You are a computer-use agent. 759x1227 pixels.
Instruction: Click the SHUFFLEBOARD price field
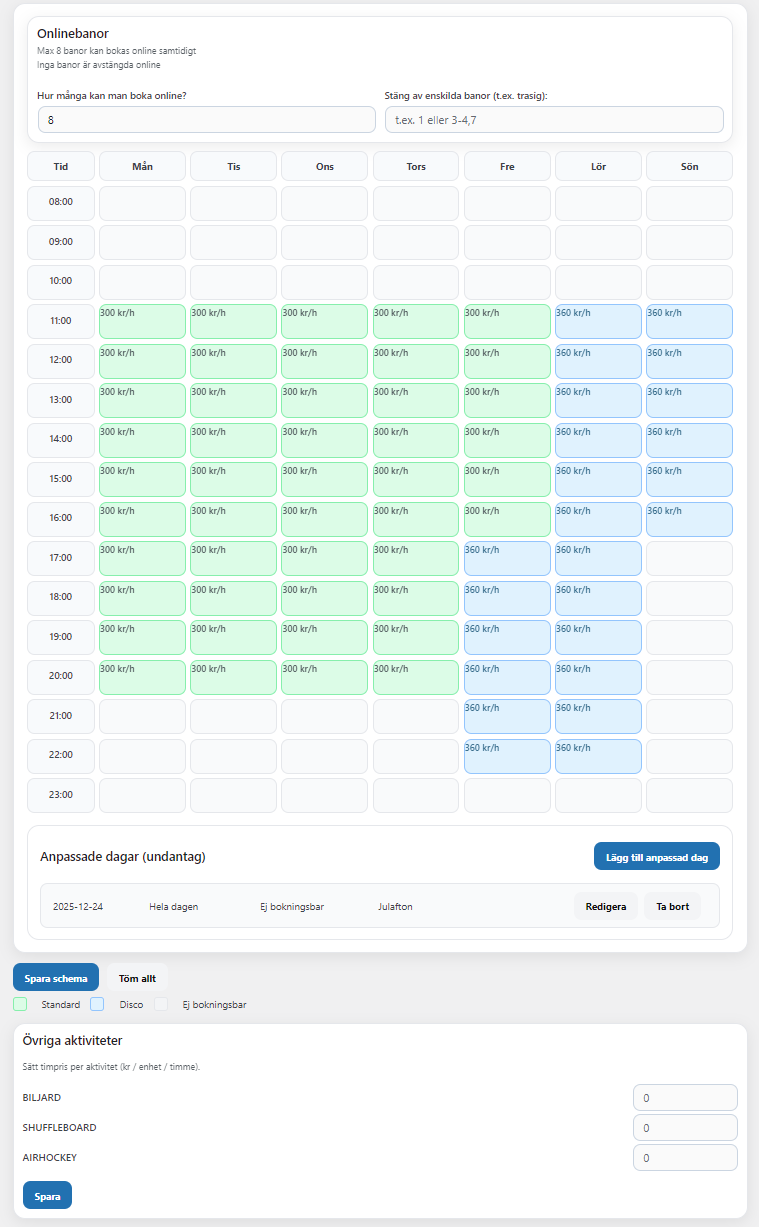tap(685, 1127)
